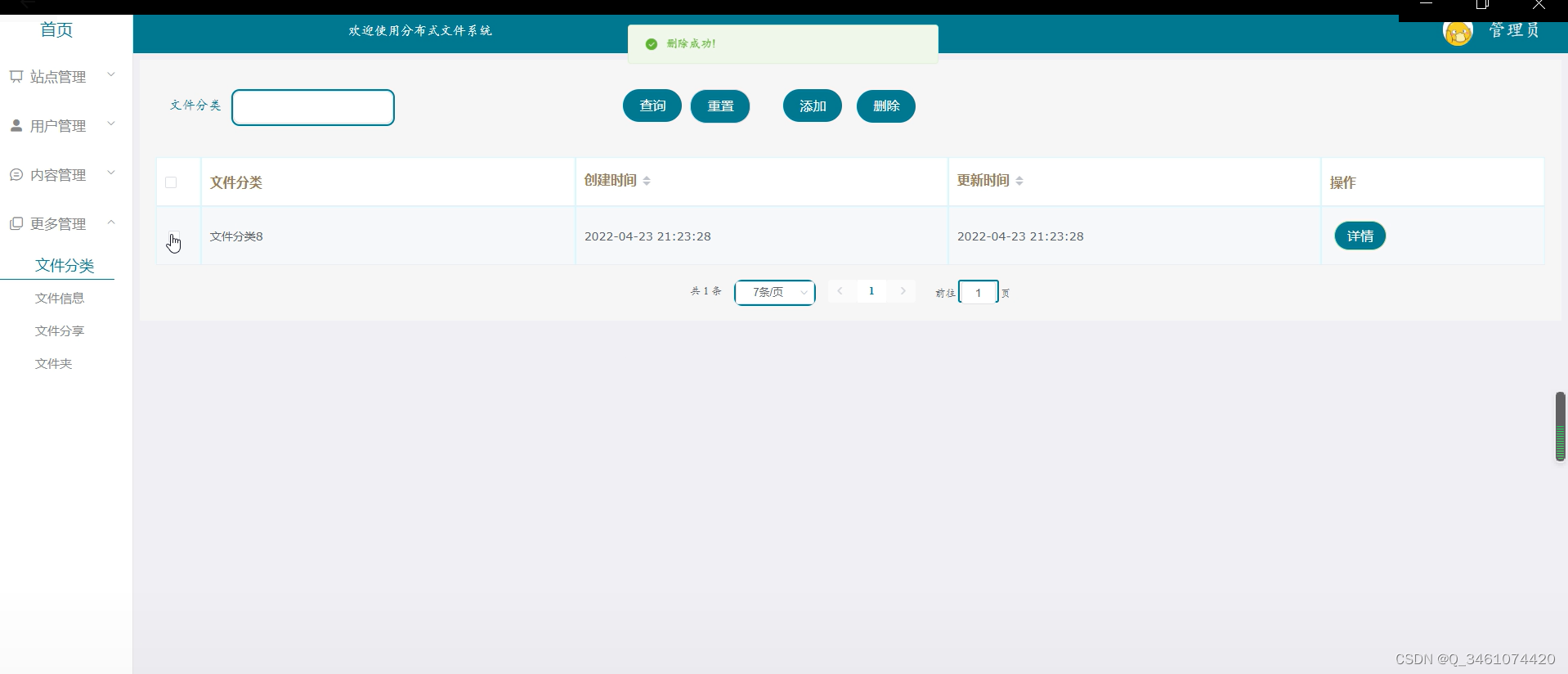The image size is (1568, 674).
Task: Click the 更多管理 copy icon
Action: point(16,224)
